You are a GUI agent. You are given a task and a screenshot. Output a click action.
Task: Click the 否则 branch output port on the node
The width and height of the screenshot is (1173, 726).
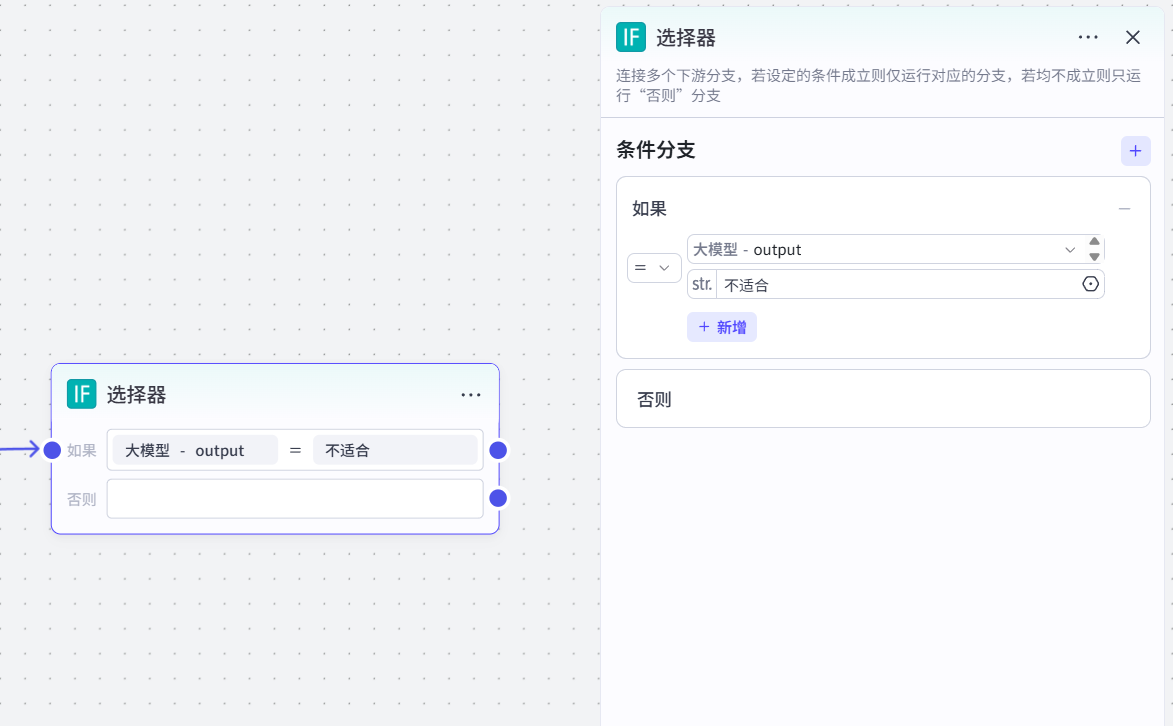coord(498,498)
